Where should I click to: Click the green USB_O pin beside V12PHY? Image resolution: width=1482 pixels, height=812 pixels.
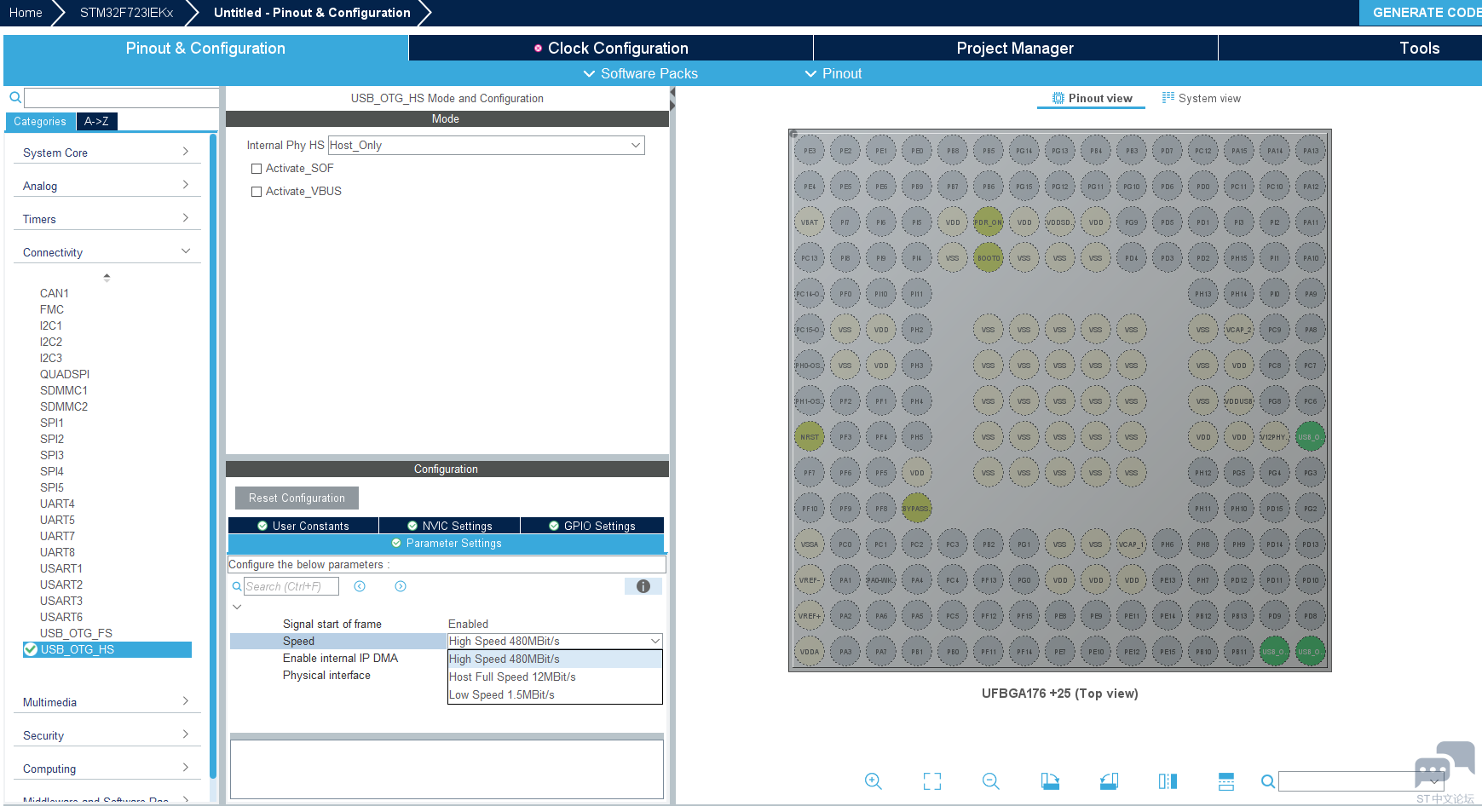tap(1310, 437)
